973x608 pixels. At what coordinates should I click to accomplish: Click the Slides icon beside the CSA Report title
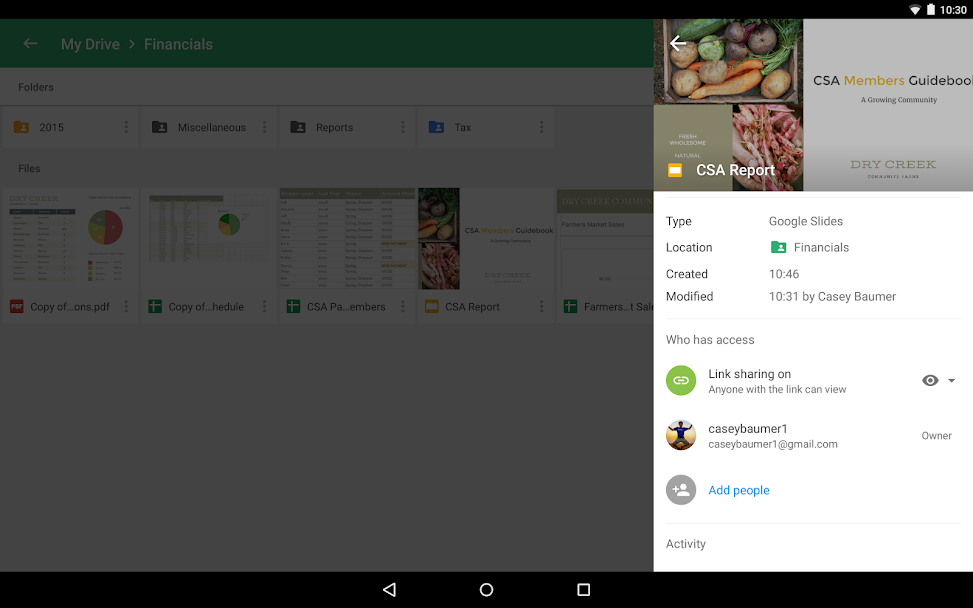(675, 170)
